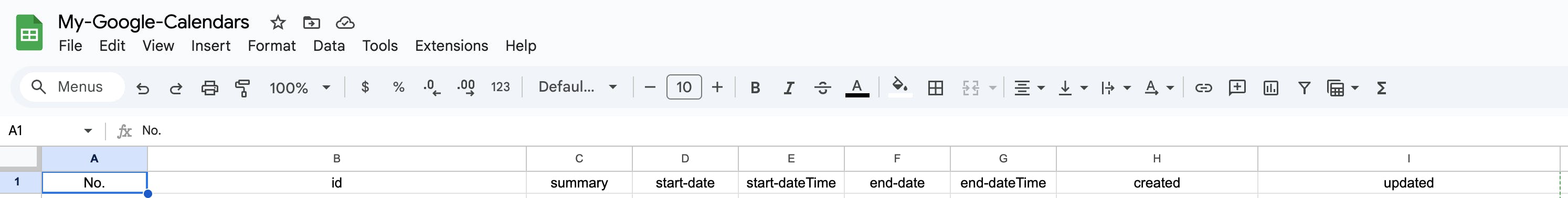Click the Undo arrow icon
This screenshot has height=198, width=1568.
coord(142,89)
